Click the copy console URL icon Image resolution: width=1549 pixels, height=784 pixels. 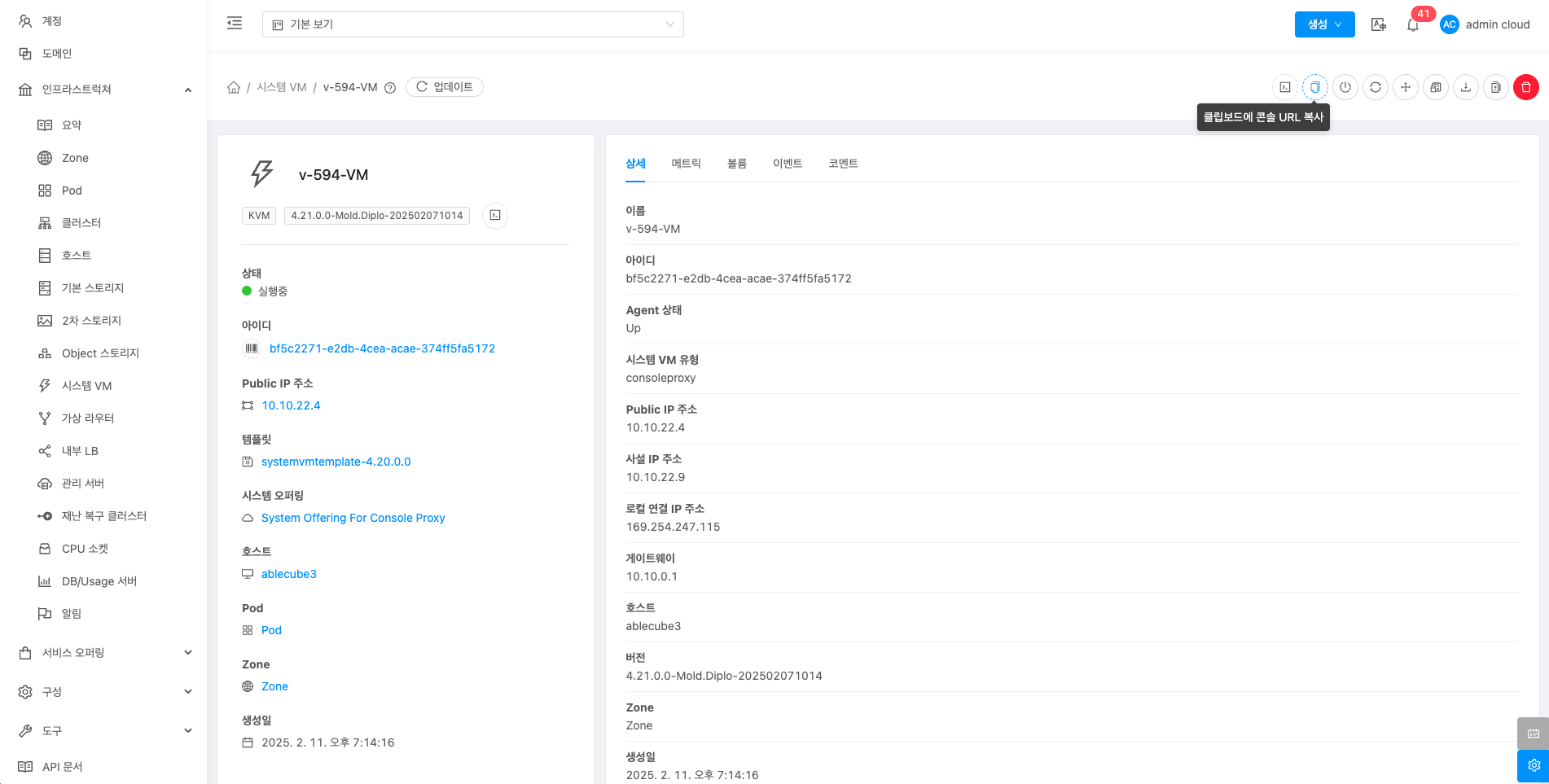[1314, 87]
